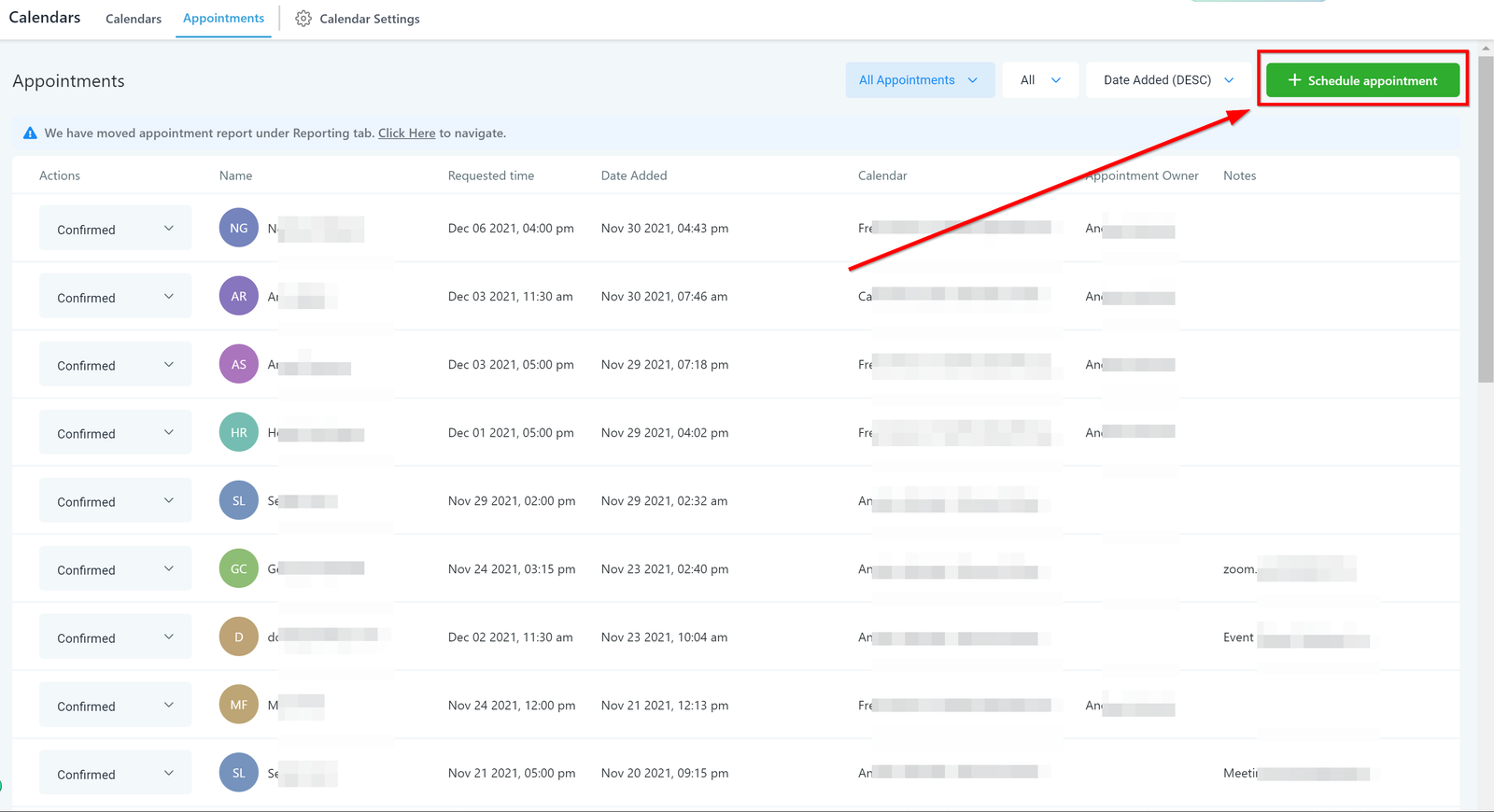Image resolution: width=1494 pixels, height=812 pixels.
Task: Select the Appointments tab
Action: [223, 19]
